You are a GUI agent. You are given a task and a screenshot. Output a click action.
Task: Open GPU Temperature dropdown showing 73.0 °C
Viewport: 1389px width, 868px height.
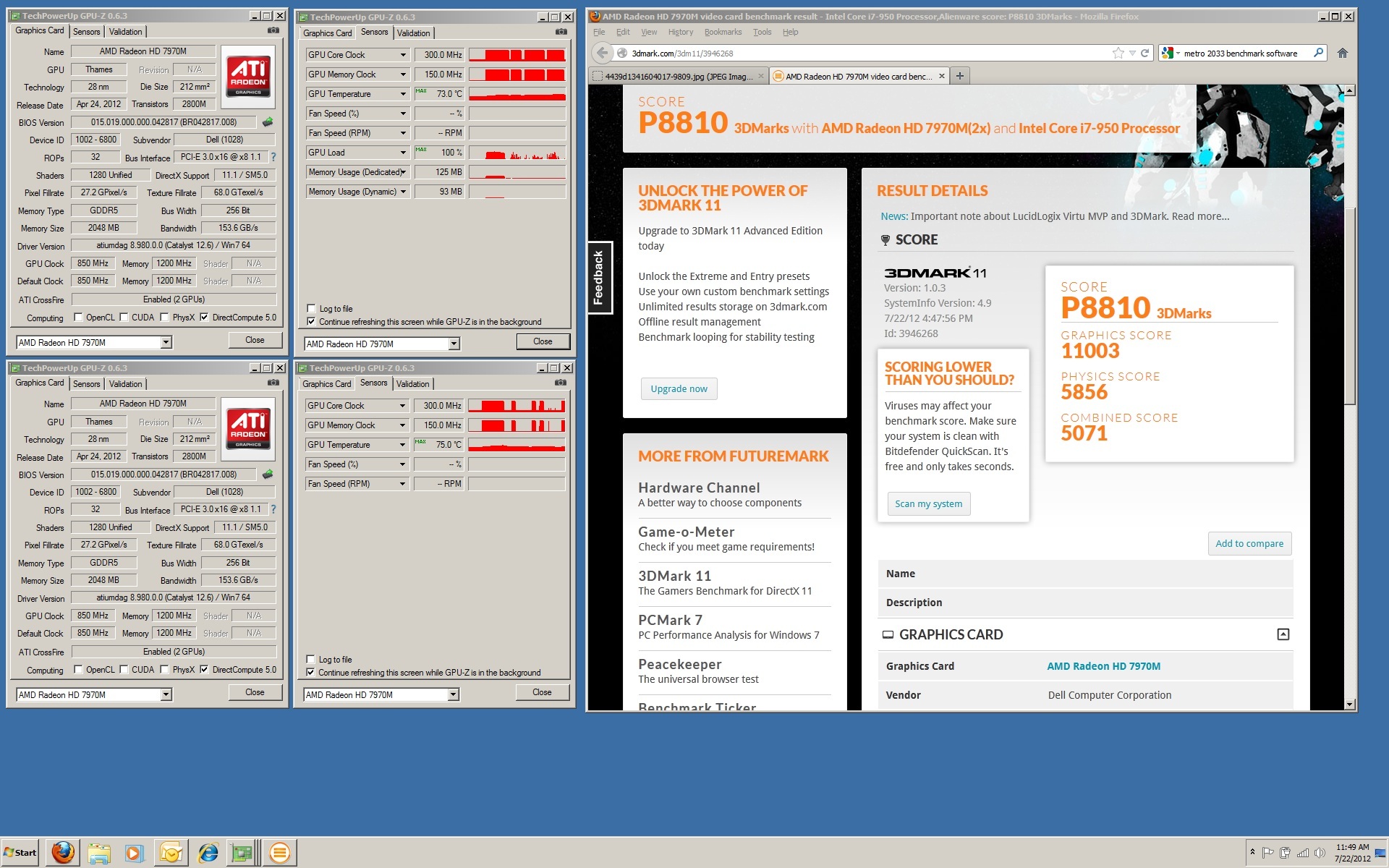tap(404, 94)
